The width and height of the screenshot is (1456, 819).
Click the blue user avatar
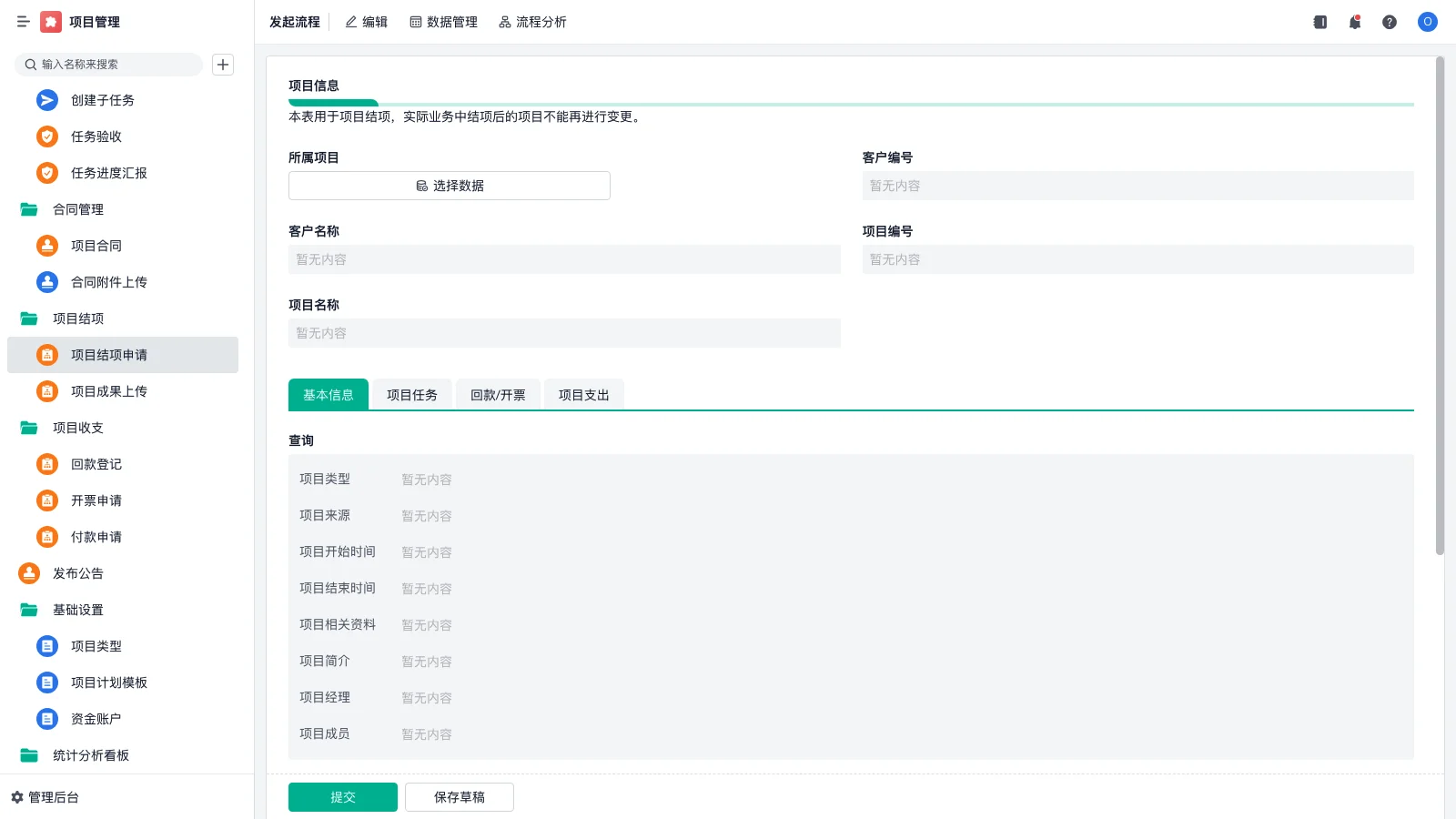1427,22
